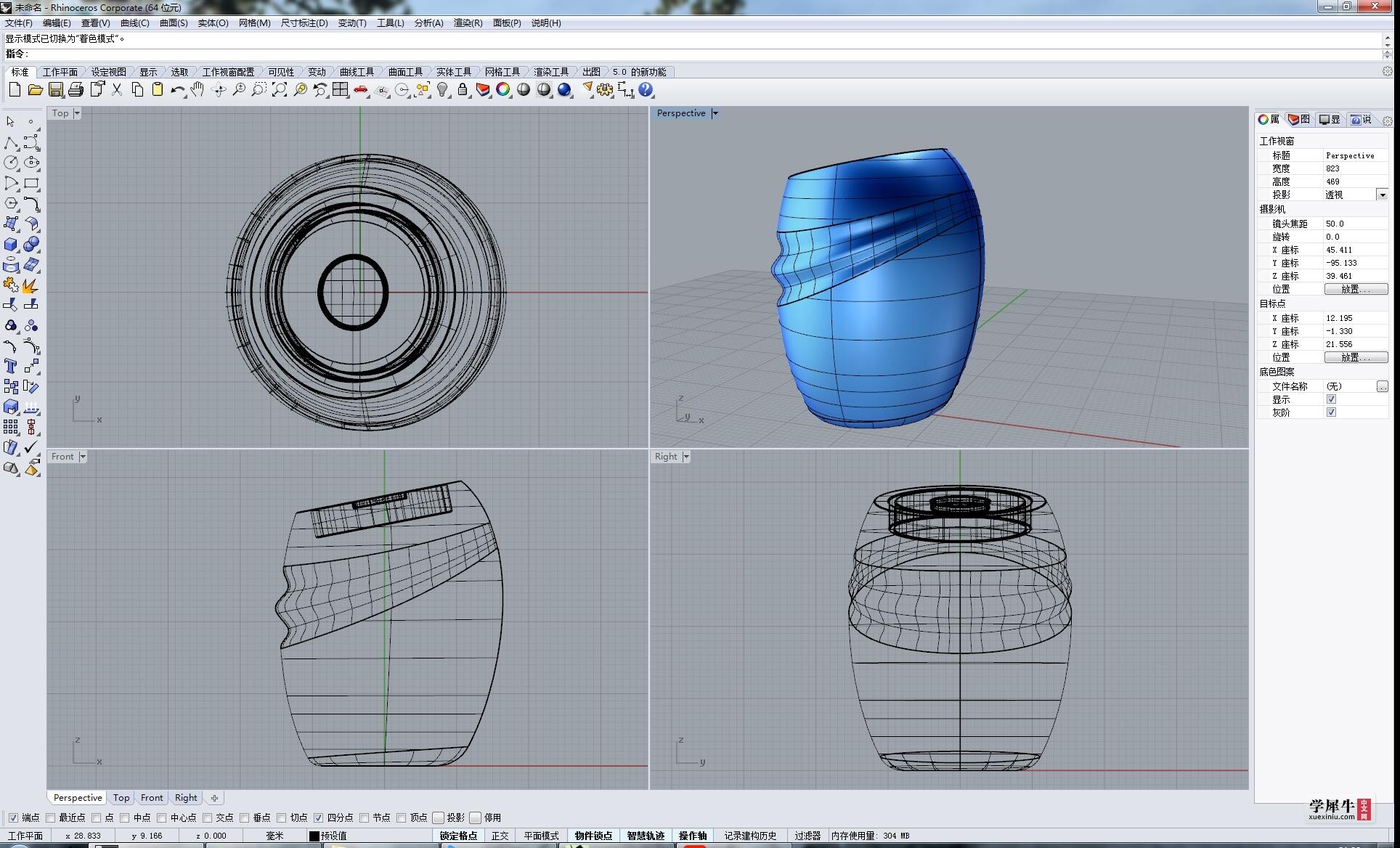The height and width of the screenshot is (848, 1400).
Task: Click the four-viewport layout icon
Action: point(341,90)
